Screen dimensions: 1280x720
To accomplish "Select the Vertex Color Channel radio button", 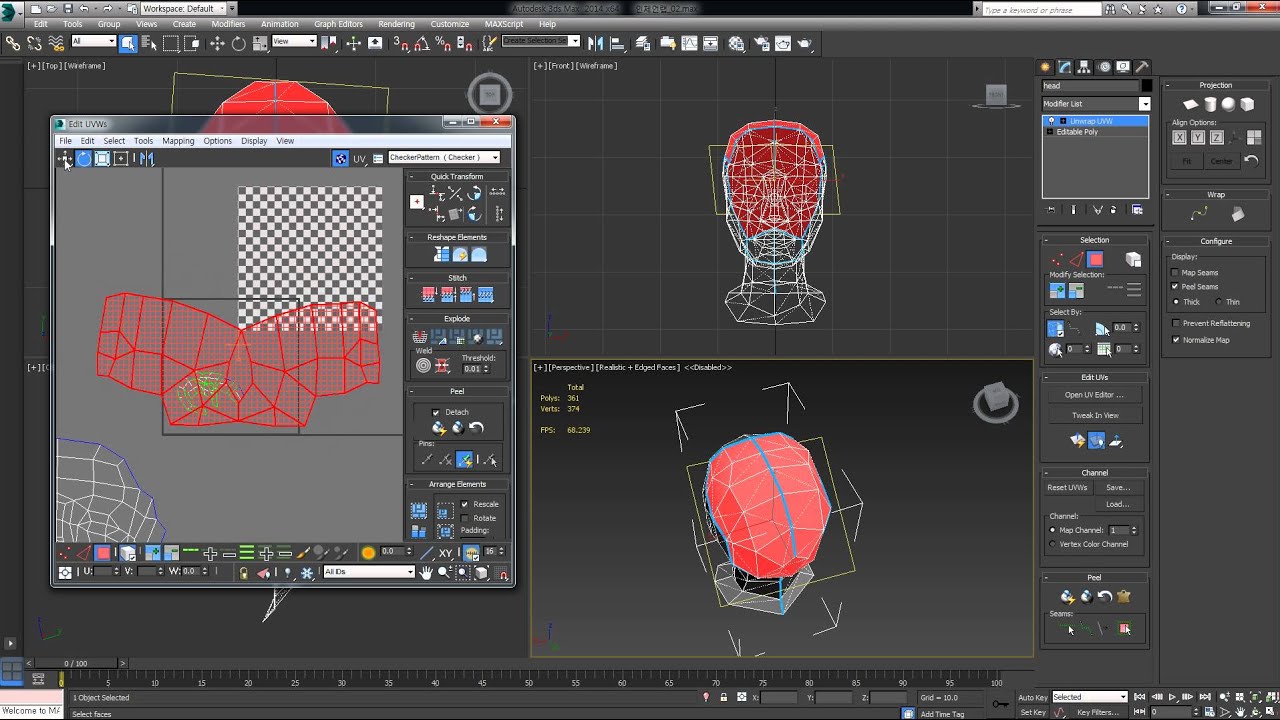I will point(1053,544).
